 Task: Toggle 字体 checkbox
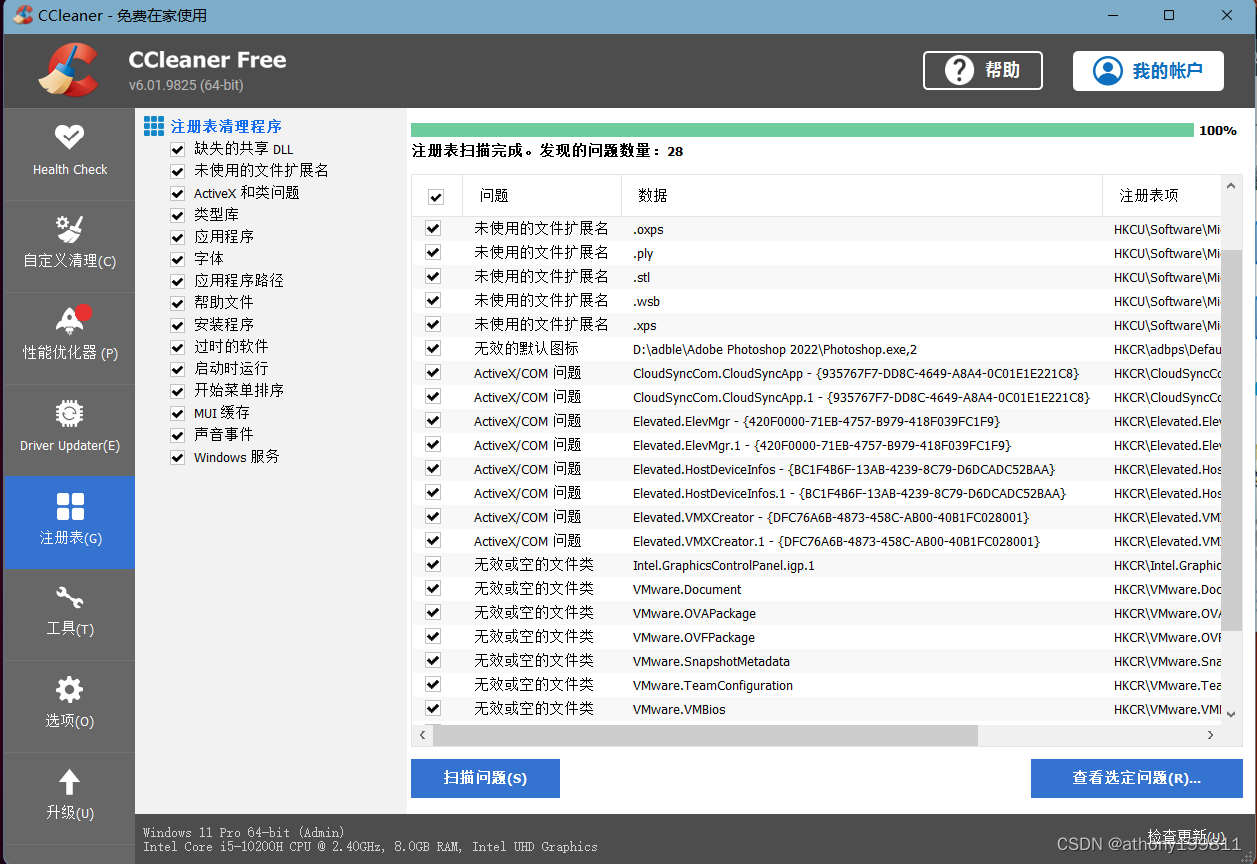click(x=177, y=259)
